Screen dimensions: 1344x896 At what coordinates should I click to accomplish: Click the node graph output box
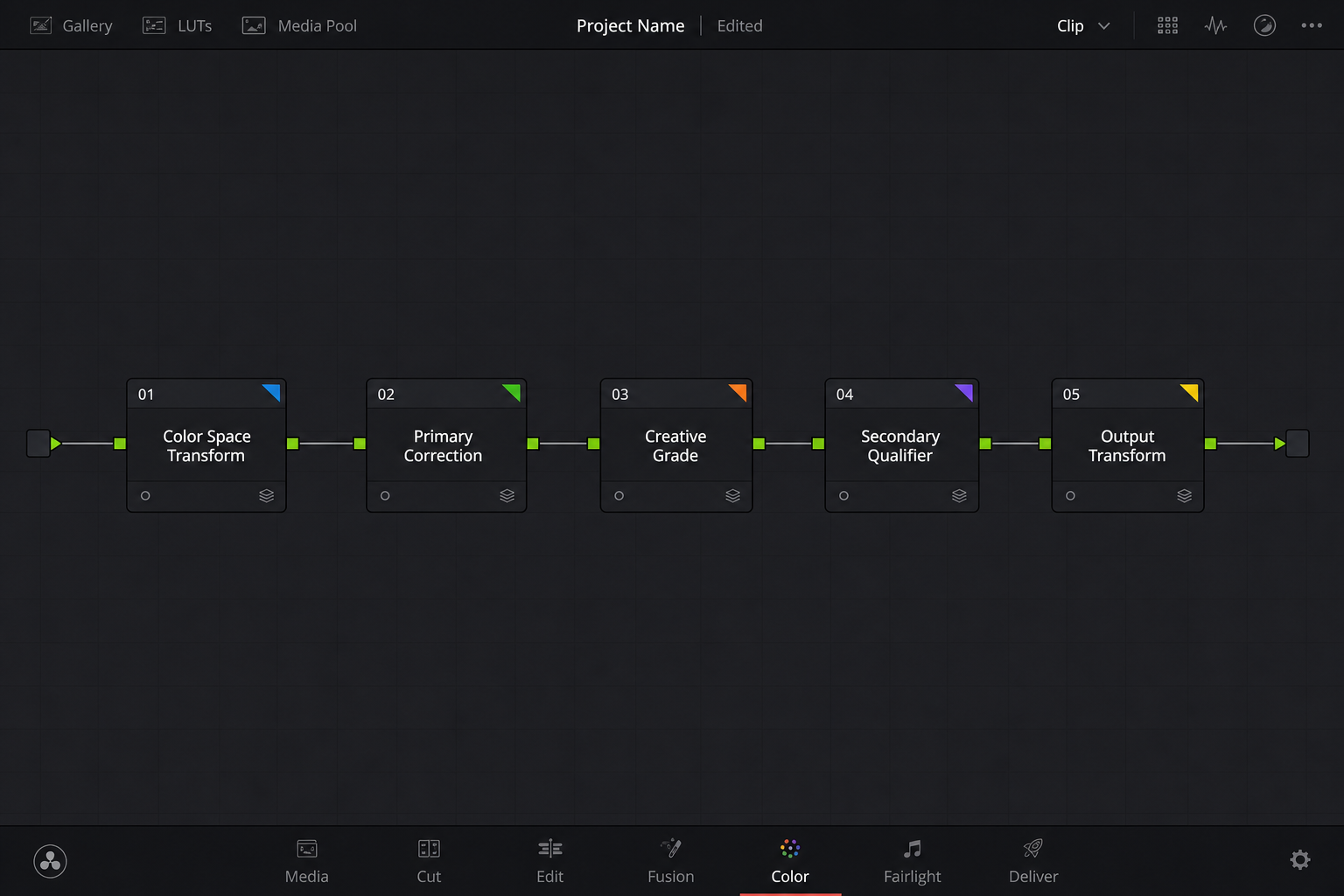pyautogui.click(x=1298, y=444)
